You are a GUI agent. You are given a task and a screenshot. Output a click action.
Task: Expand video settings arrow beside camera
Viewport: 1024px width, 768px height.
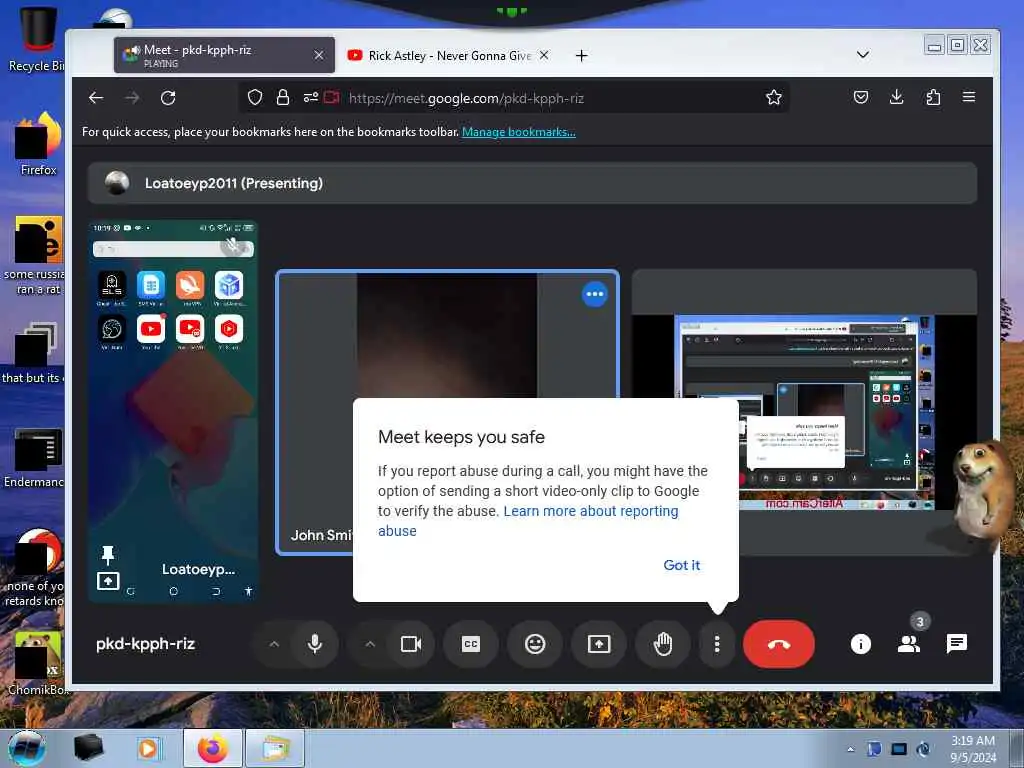coord(370,644)
